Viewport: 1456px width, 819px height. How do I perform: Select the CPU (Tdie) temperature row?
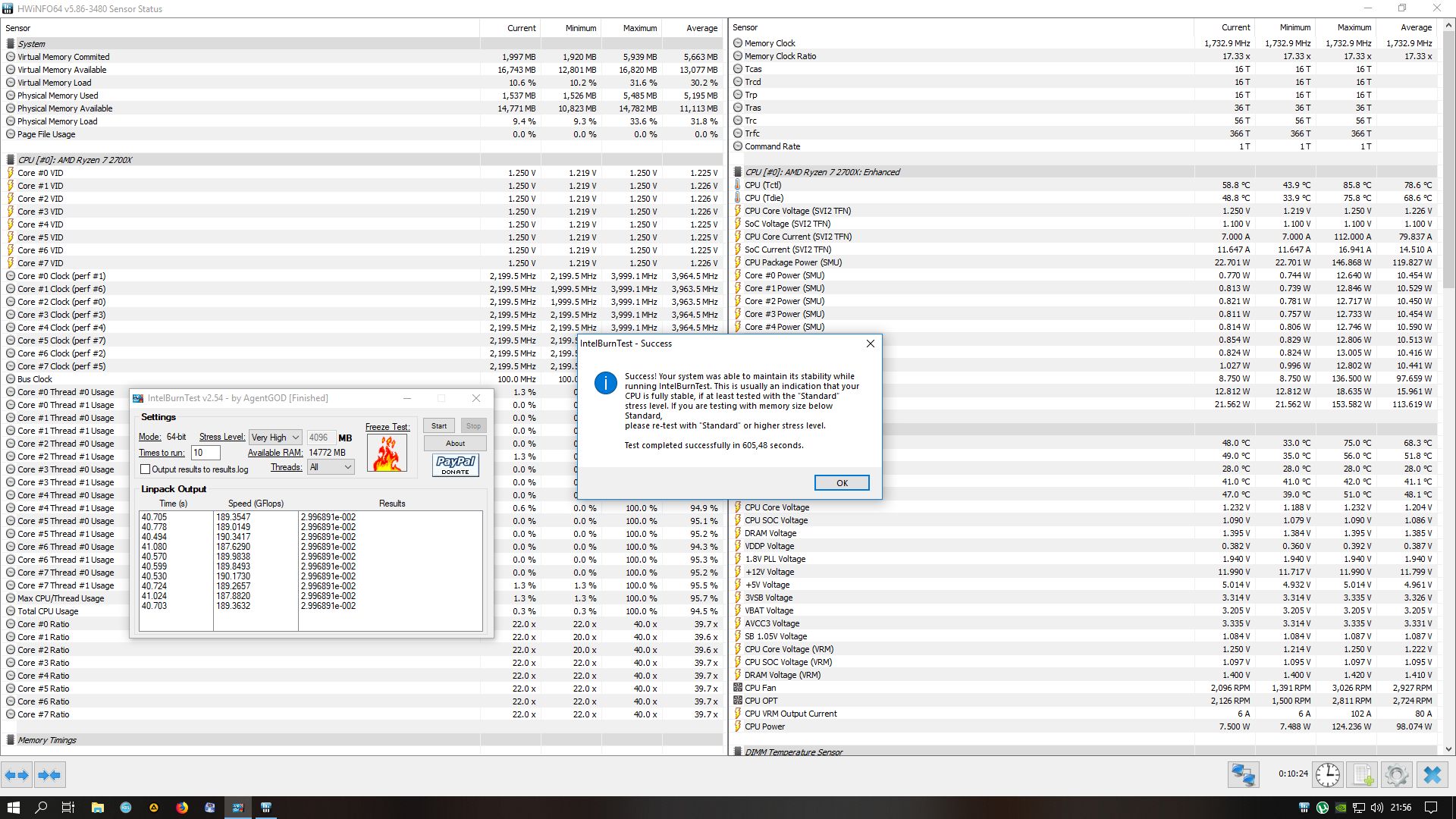1084,198
